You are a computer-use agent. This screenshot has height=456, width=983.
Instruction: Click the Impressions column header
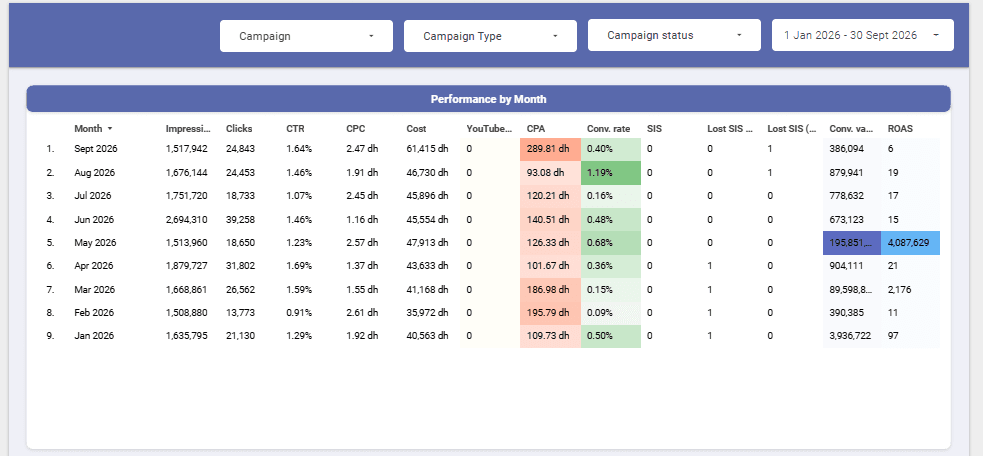pyautogui.click(x=189, y=129)
